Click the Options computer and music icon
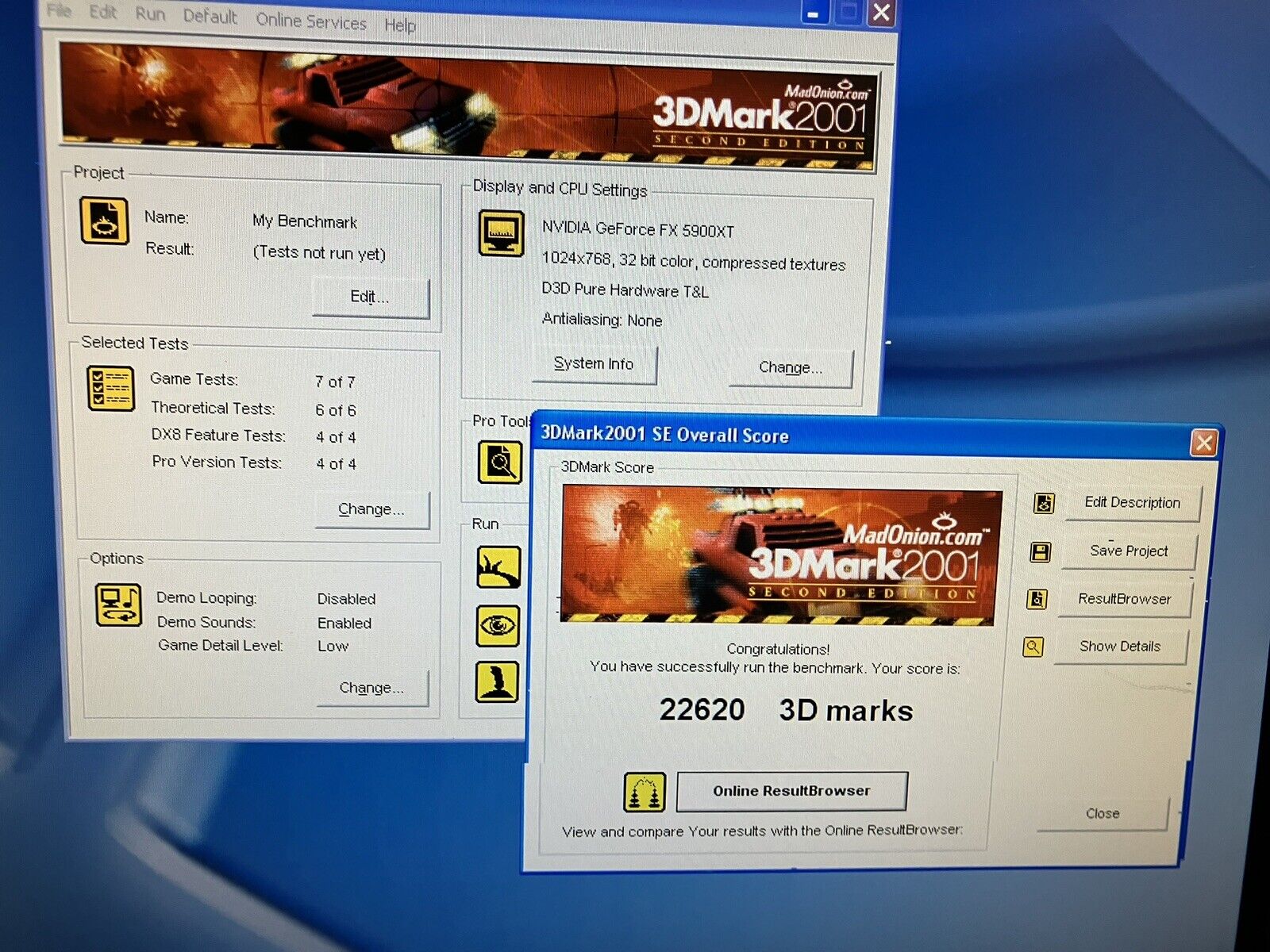The width and height of the screenshot is (1270, 952). pos(118,605)
